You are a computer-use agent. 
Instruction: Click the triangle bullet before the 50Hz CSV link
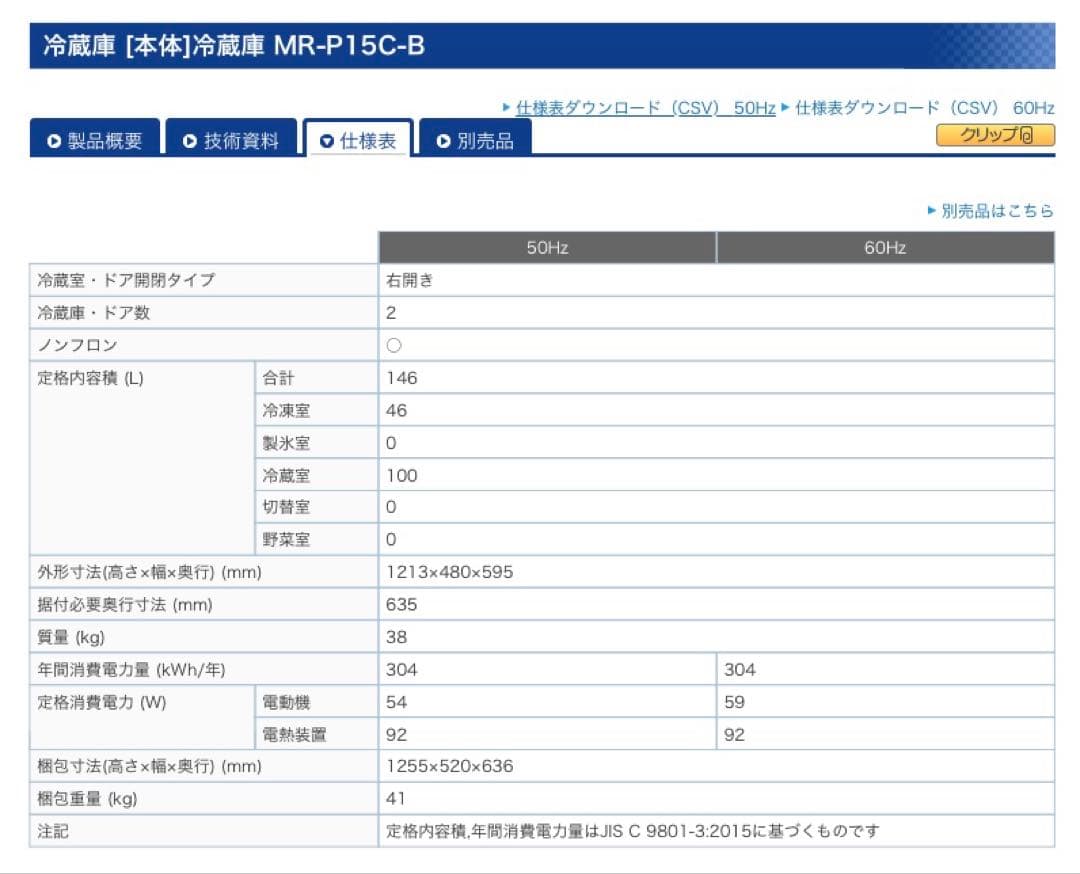point(507,108)
